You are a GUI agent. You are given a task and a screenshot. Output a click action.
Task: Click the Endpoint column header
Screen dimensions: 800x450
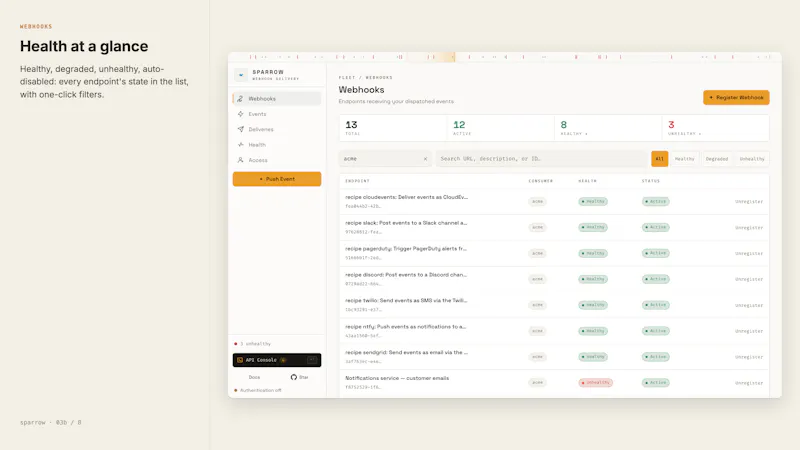pos(357,181)
